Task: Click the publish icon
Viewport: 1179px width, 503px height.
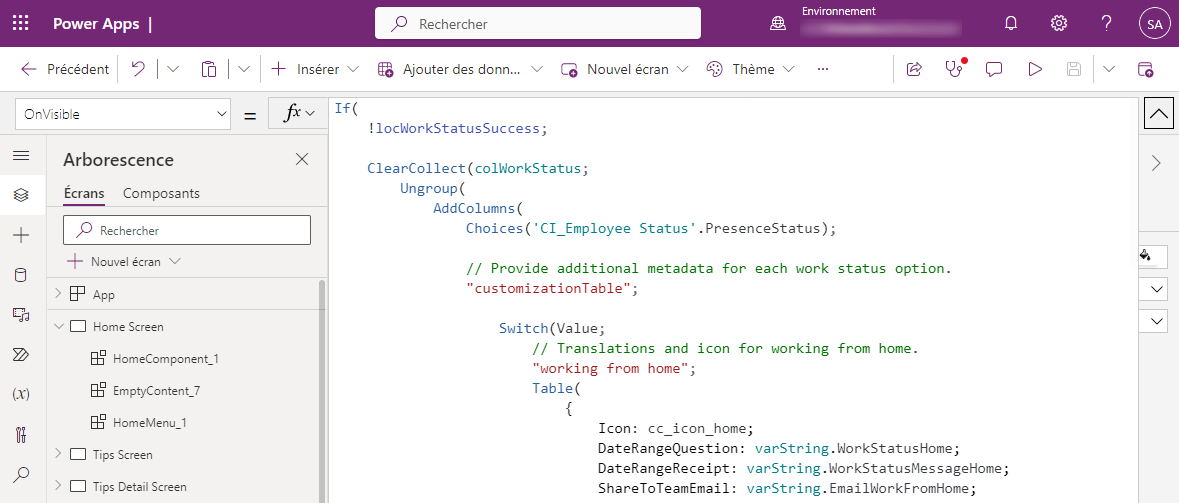Action: point(1145,69)
